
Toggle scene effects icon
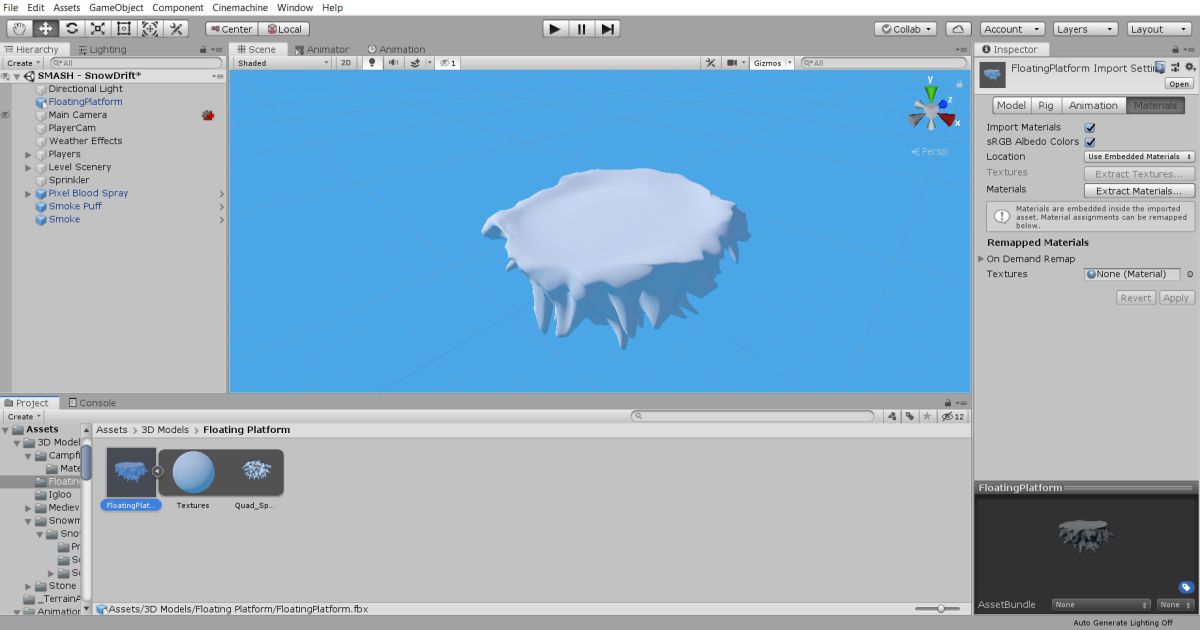(x=415, y=63)
